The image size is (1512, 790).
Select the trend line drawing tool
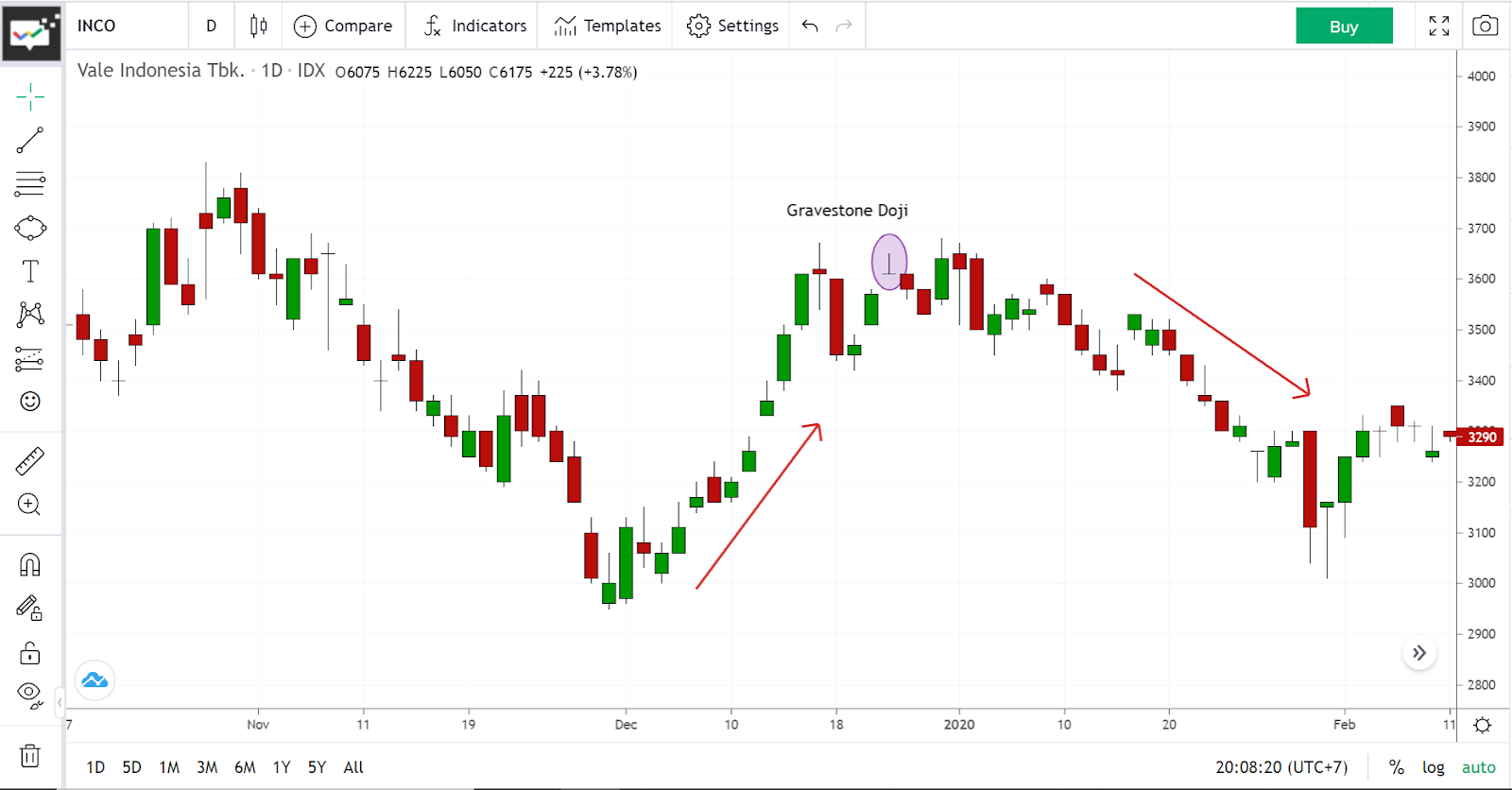pos(30,140)
